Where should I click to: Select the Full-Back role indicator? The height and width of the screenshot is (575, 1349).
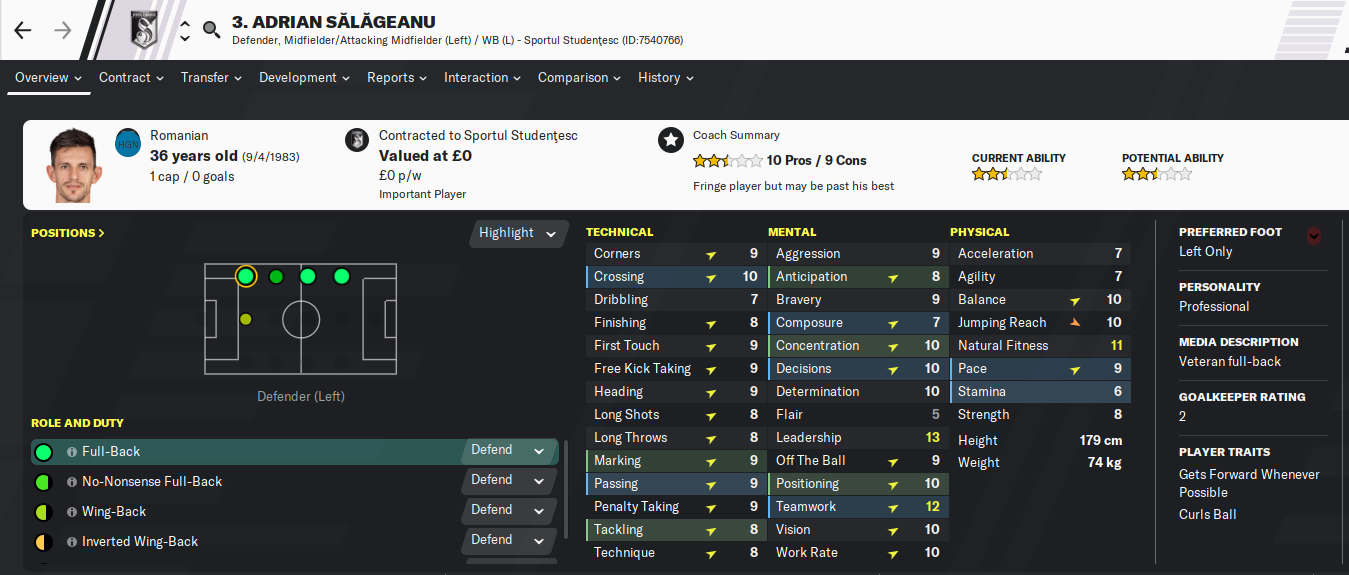point(43,452)
